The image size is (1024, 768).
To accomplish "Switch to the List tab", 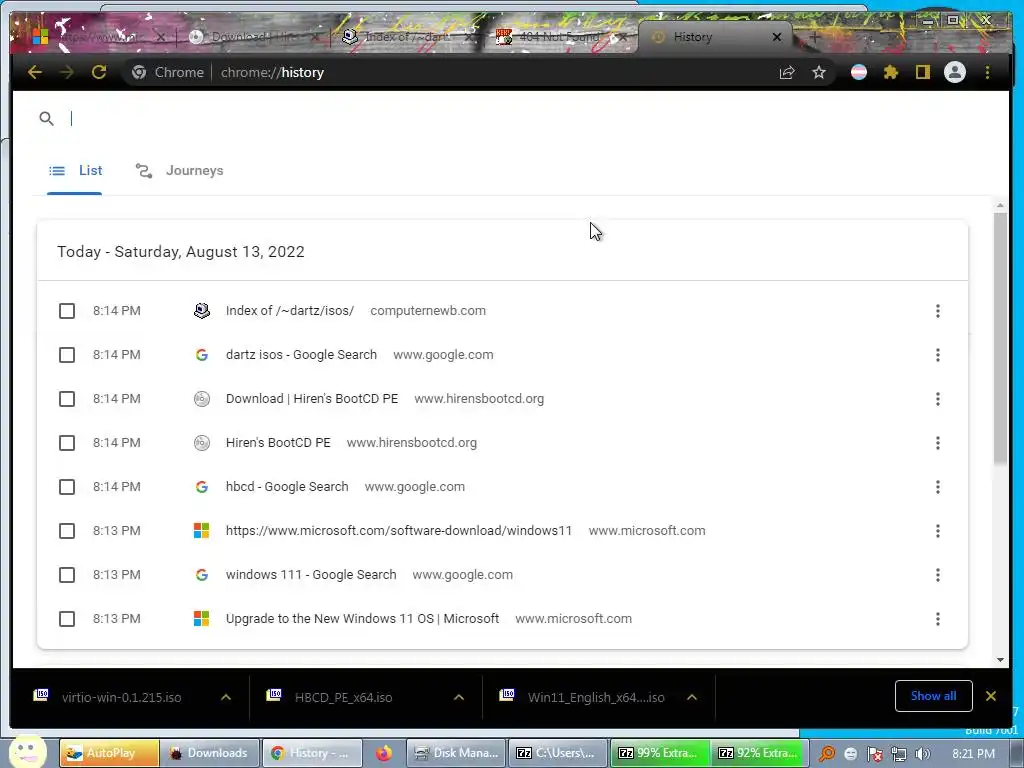I will (74, 170).
